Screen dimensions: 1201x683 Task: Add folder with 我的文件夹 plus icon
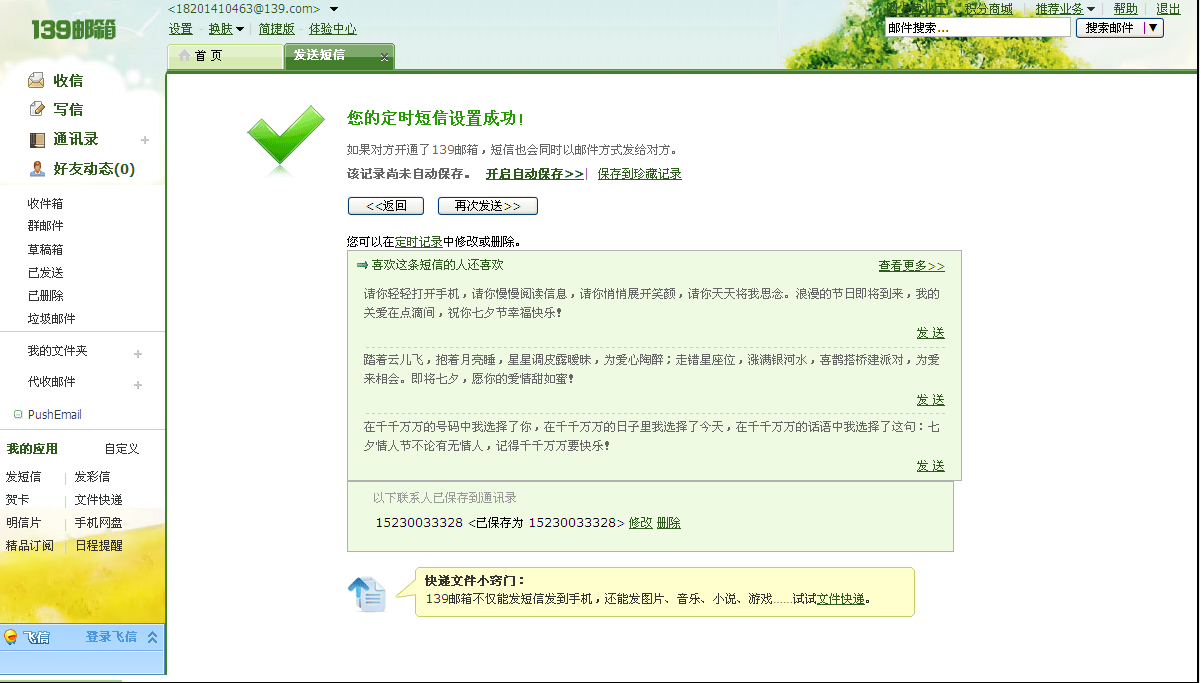click(x=138, y=354)
